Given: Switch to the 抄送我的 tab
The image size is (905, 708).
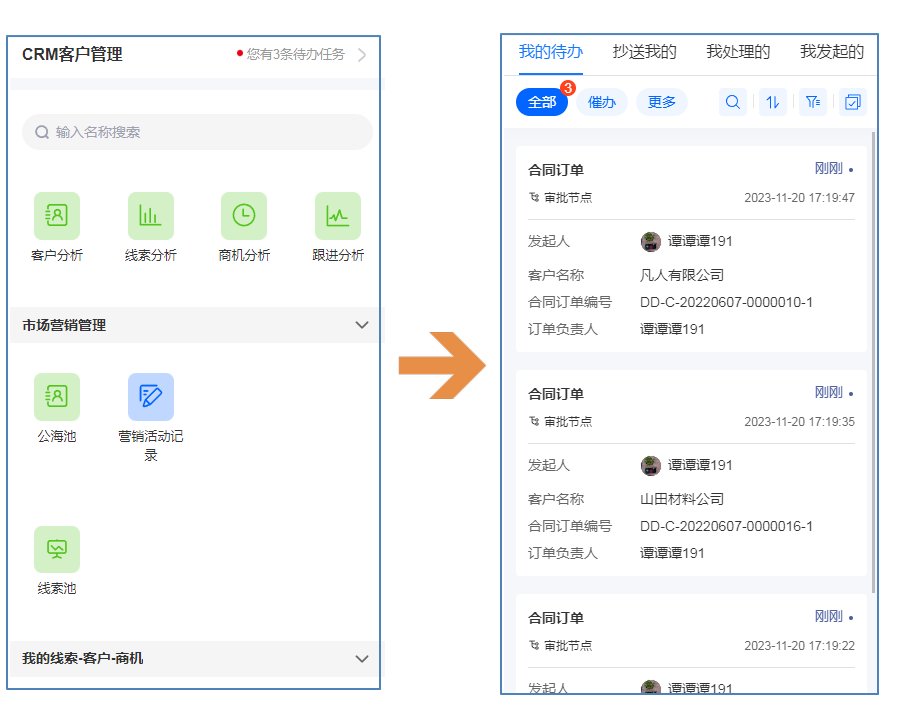Looking at the screenshot, I should point(644,52).
